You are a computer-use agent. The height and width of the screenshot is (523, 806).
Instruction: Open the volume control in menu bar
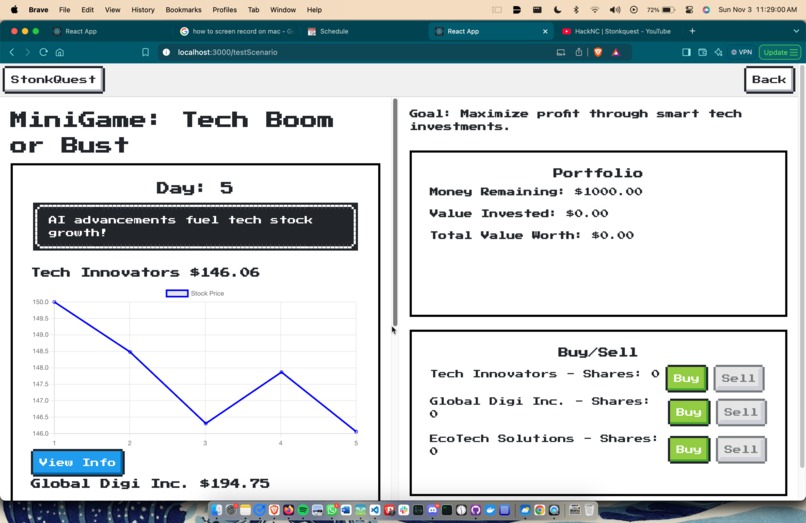(x=615, y=10)
